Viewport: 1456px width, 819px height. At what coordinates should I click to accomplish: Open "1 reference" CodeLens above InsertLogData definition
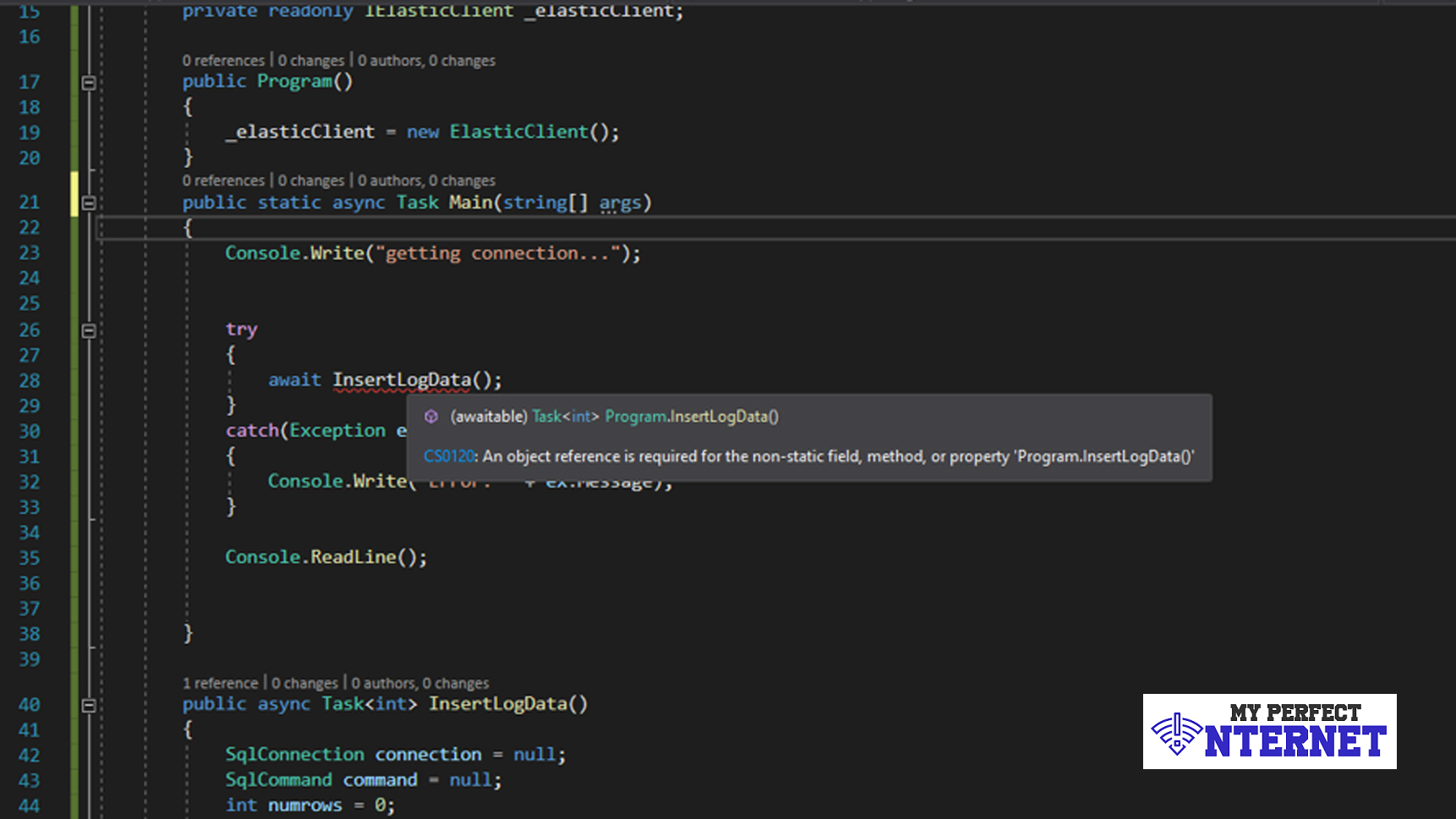click(x=221, y=683)
